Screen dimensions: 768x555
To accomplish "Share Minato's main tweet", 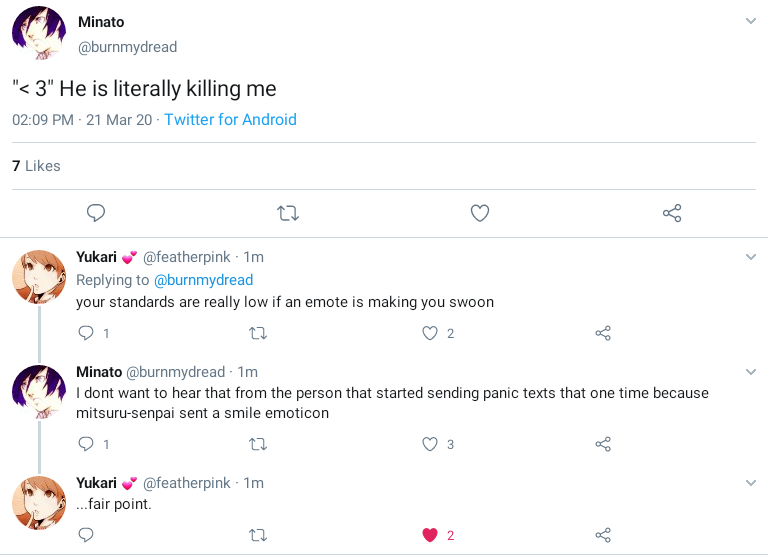I will [x=672, y=213].
